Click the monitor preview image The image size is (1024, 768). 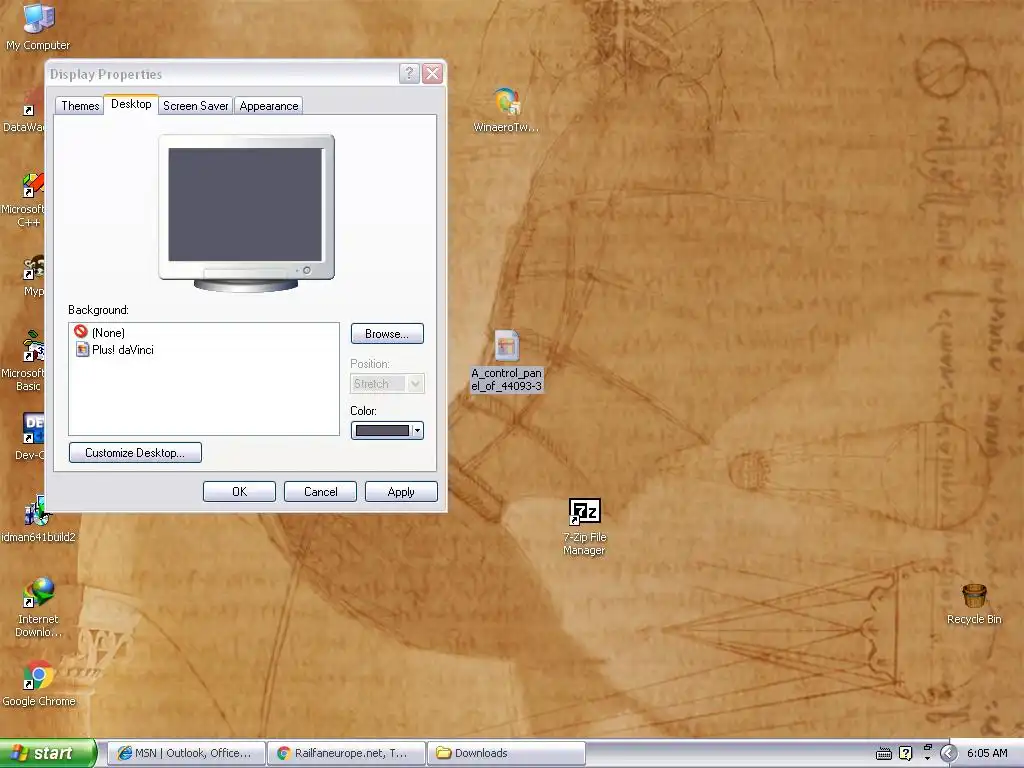pos(246,212)
